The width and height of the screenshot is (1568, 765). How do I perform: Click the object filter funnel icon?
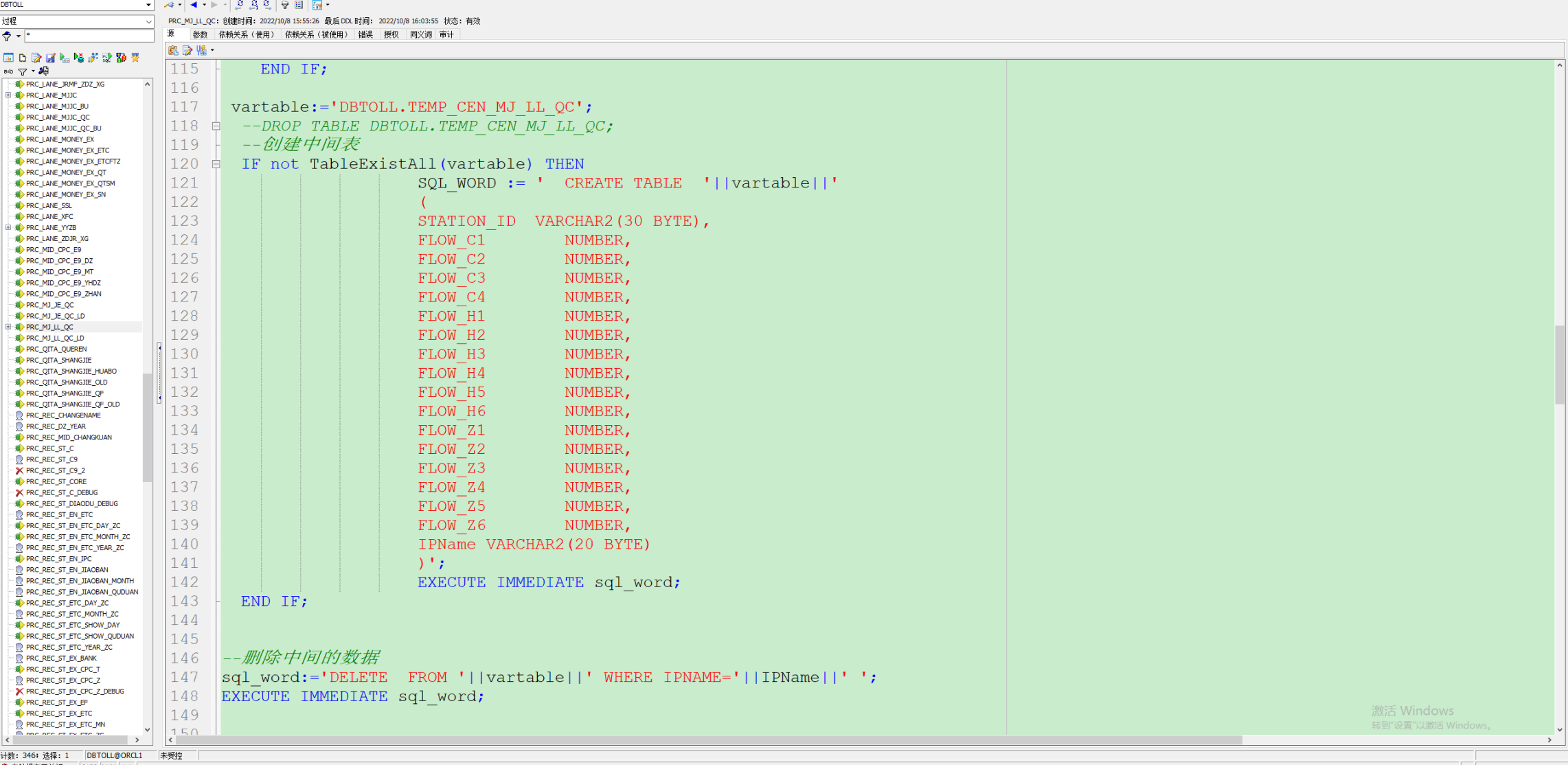pos(7,36)
